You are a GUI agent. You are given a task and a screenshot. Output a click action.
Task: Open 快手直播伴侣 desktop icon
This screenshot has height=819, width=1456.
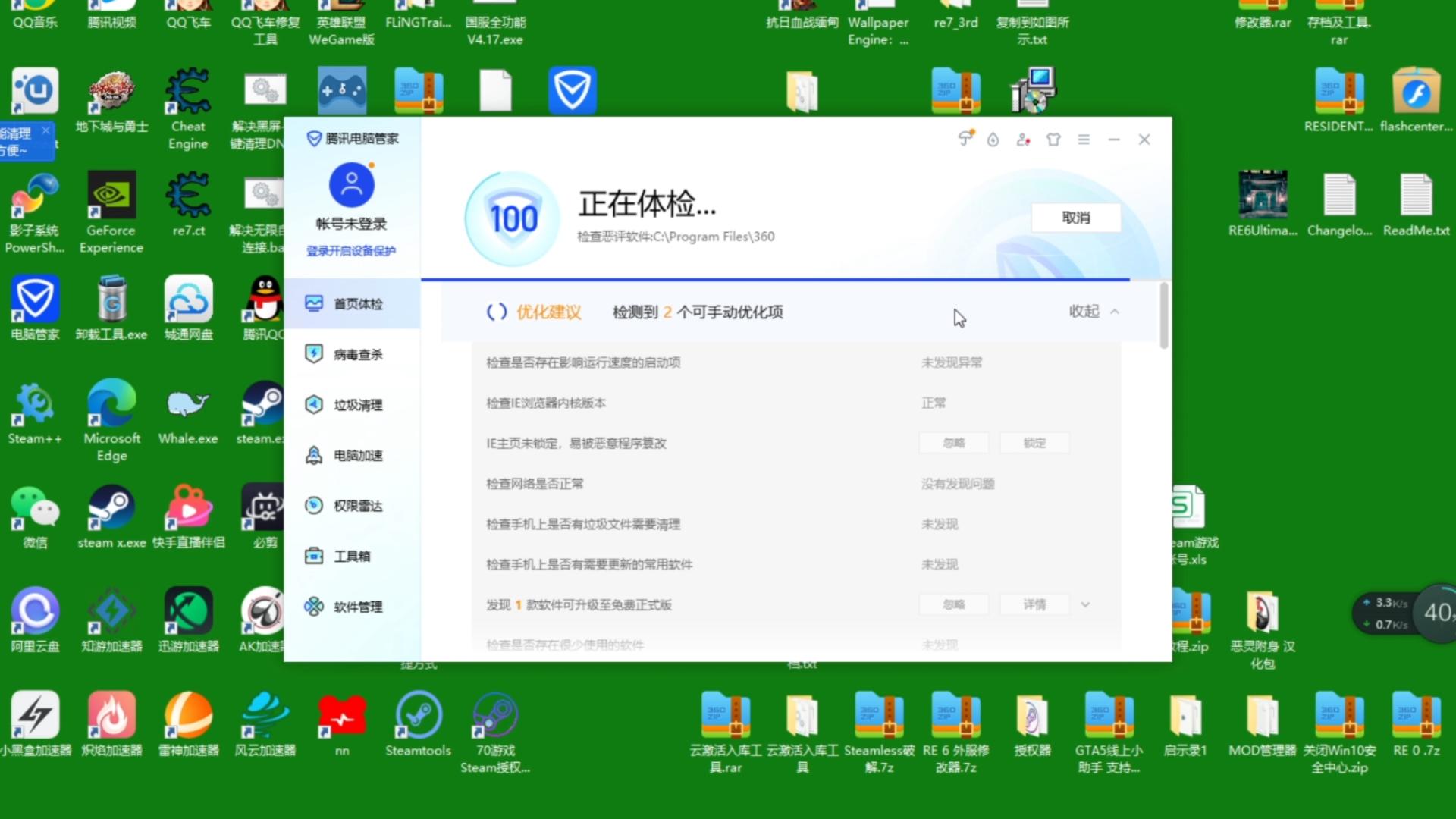click(188, 516)
